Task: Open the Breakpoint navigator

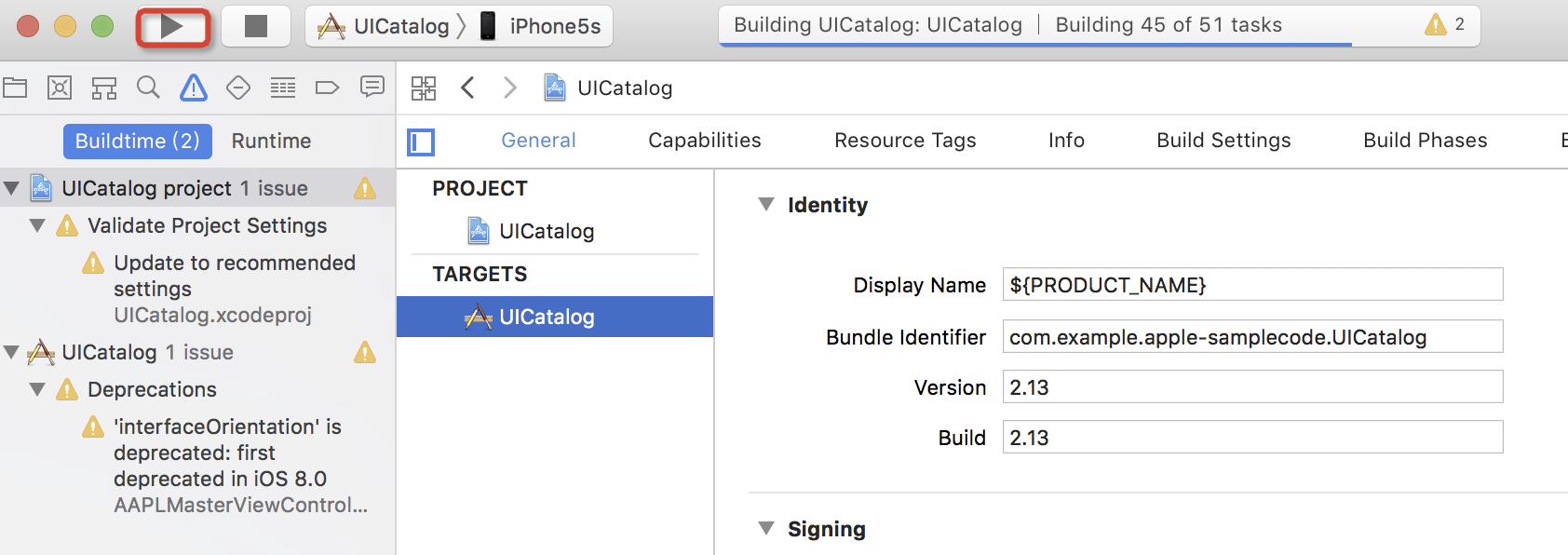Action: pyautogui.click(x=328, y=88)
